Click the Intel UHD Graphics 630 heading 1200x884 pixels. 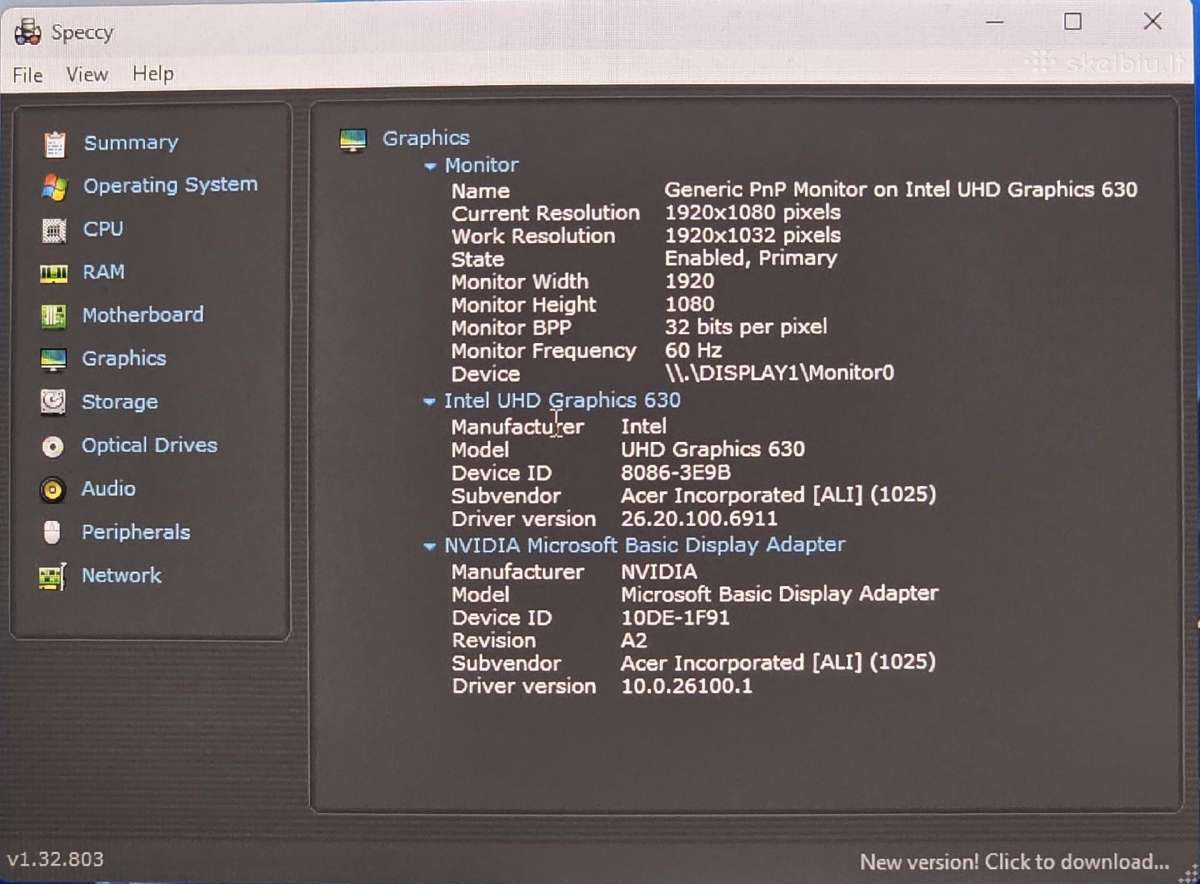562,401
